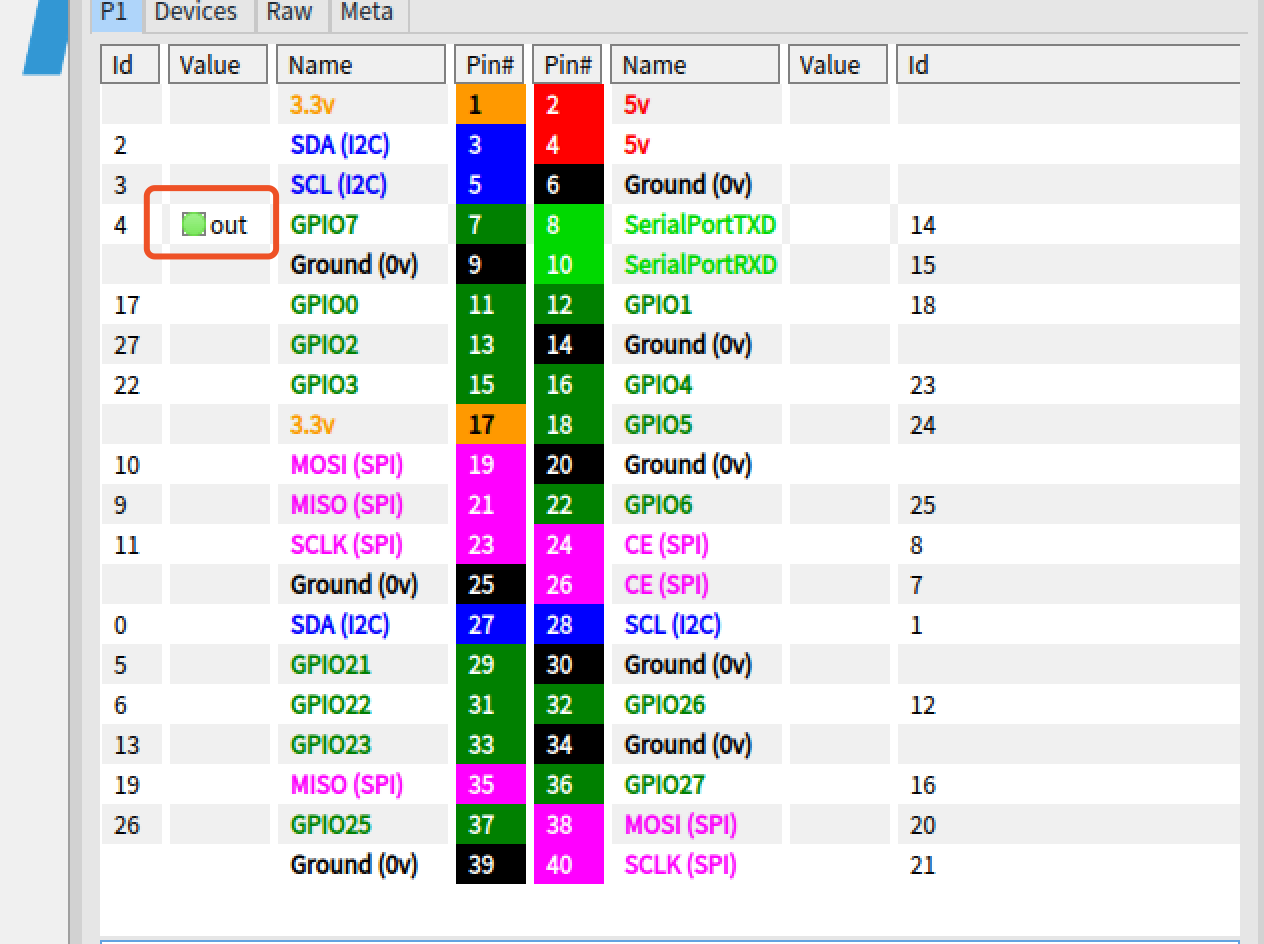Select the GPIO25 name on pin 37
The image size is (1264, 944).
(331, 824)
